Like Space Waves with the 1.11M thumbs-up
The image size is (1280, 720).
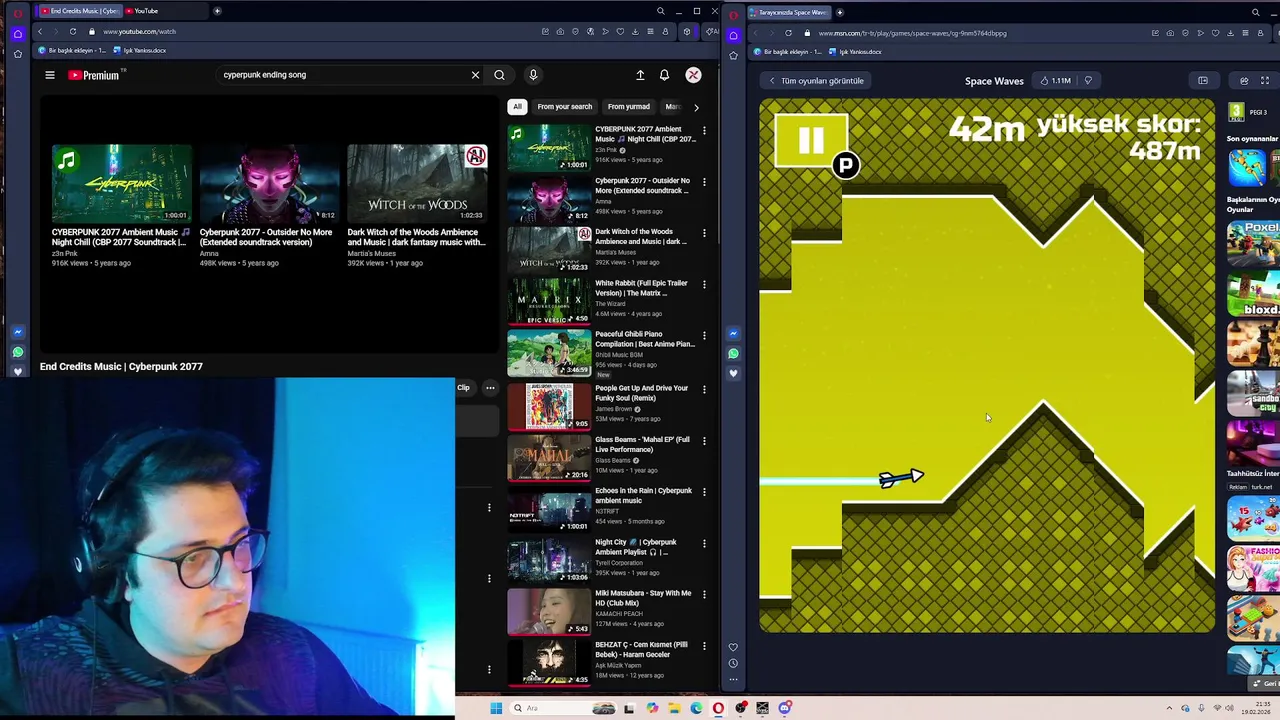point(1055,81)
